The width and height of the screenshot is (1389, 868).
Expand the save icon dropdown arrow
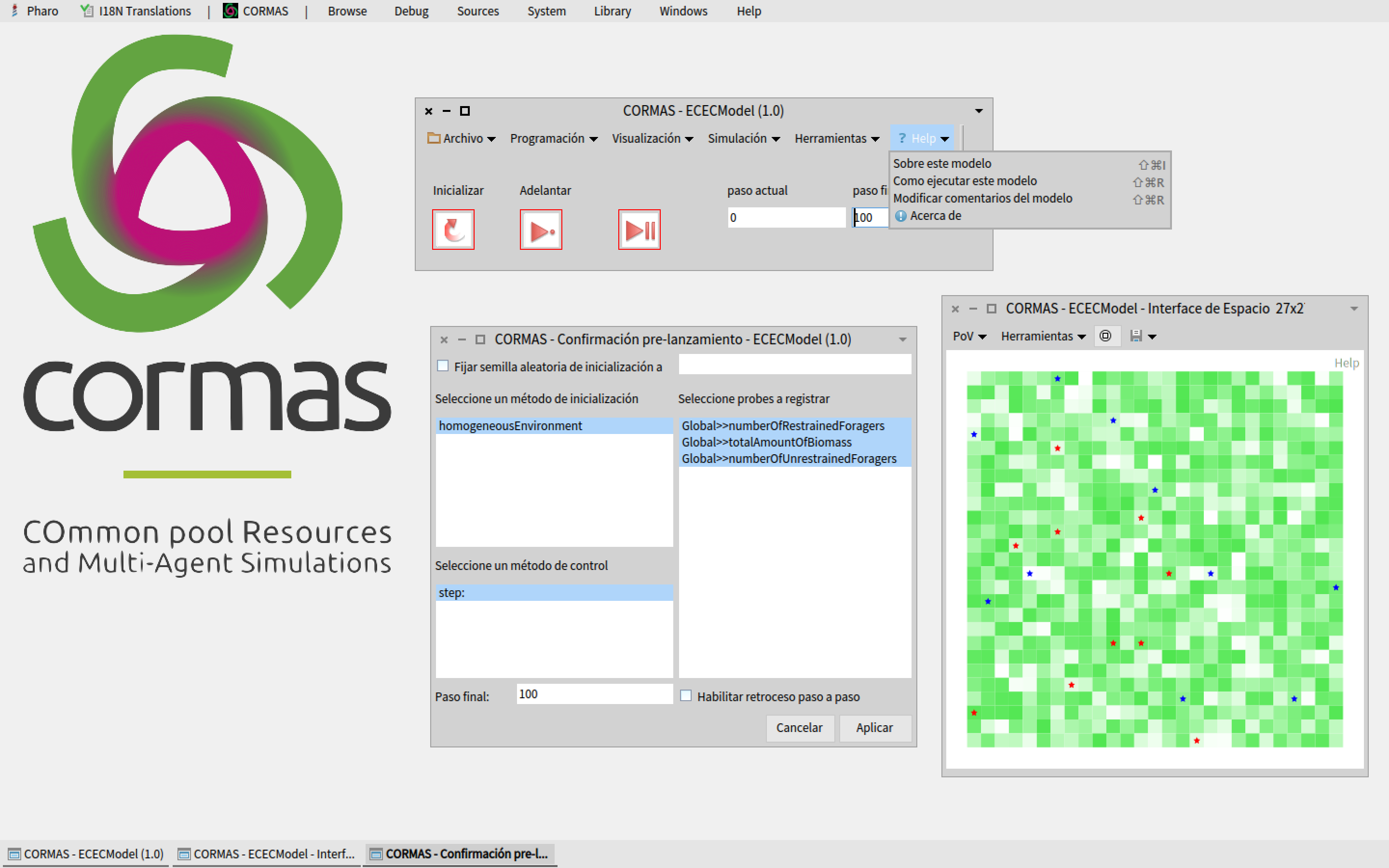point(1151,337)
